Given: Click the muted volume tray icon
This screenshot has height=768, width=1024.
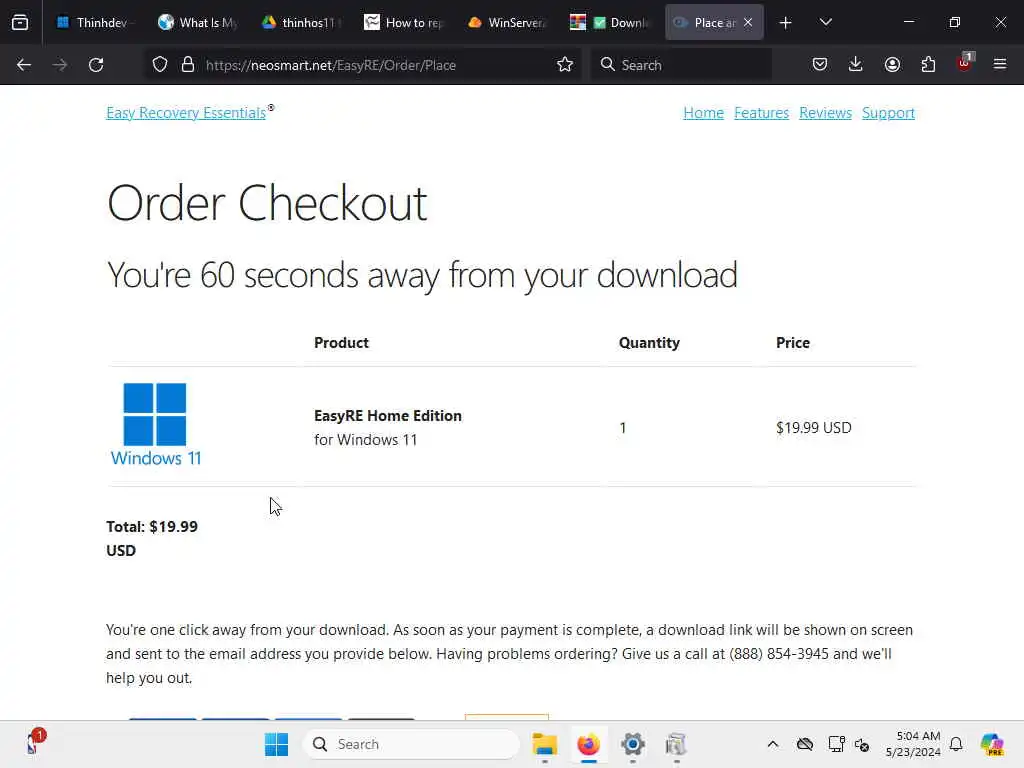Looking at the screenshot, I should (862, 744).
